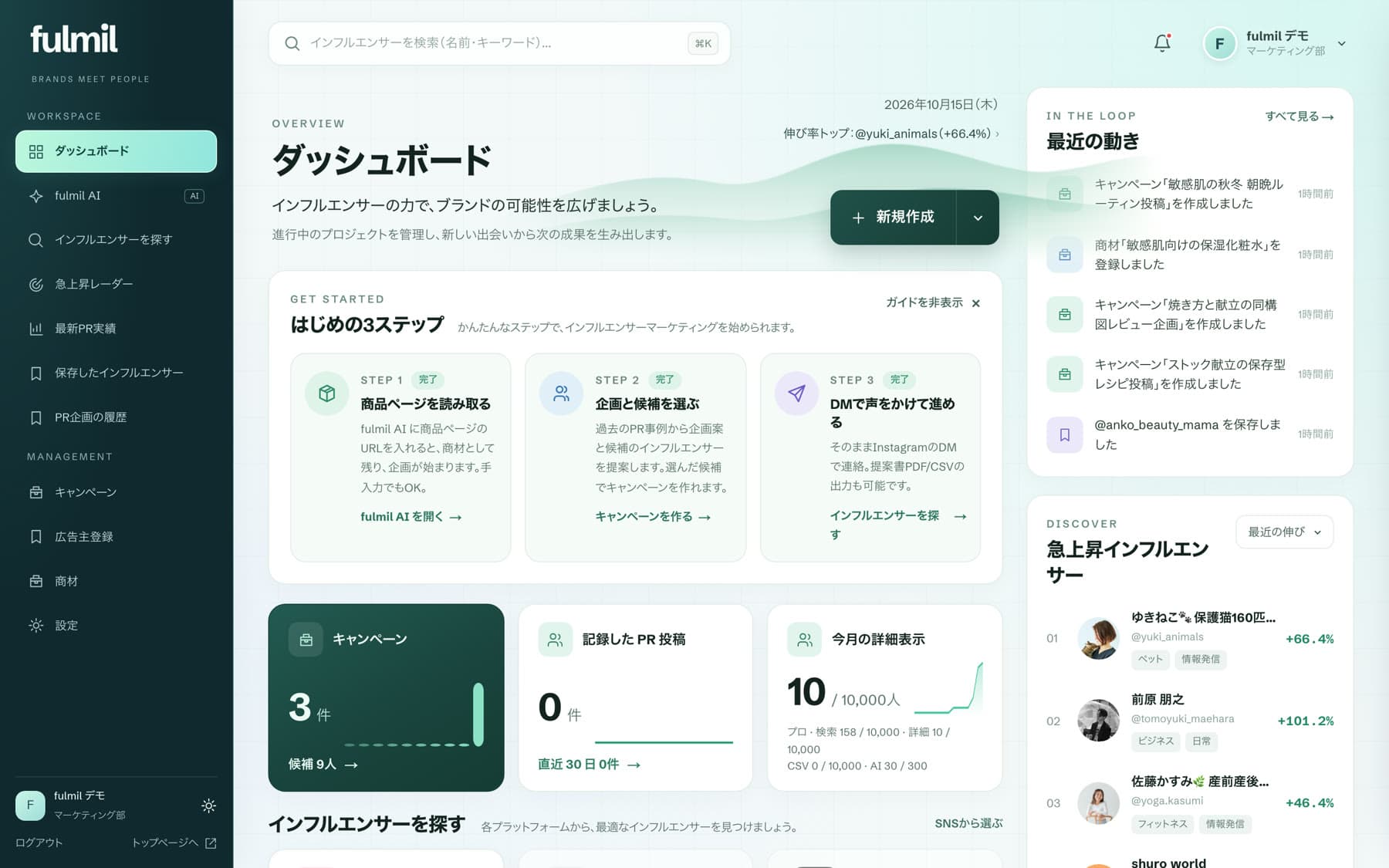Click the 直近 30 日 0件 link

589,765
